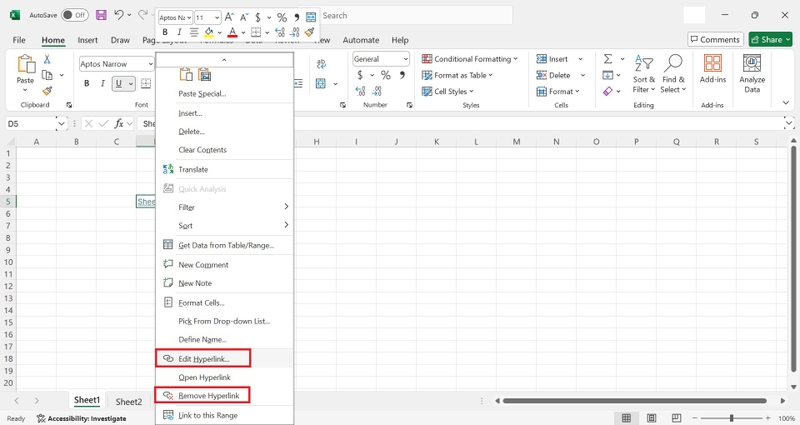Open Find & Select magnifier tool
This screenshot has width=800, height=425.
point(673,74)
